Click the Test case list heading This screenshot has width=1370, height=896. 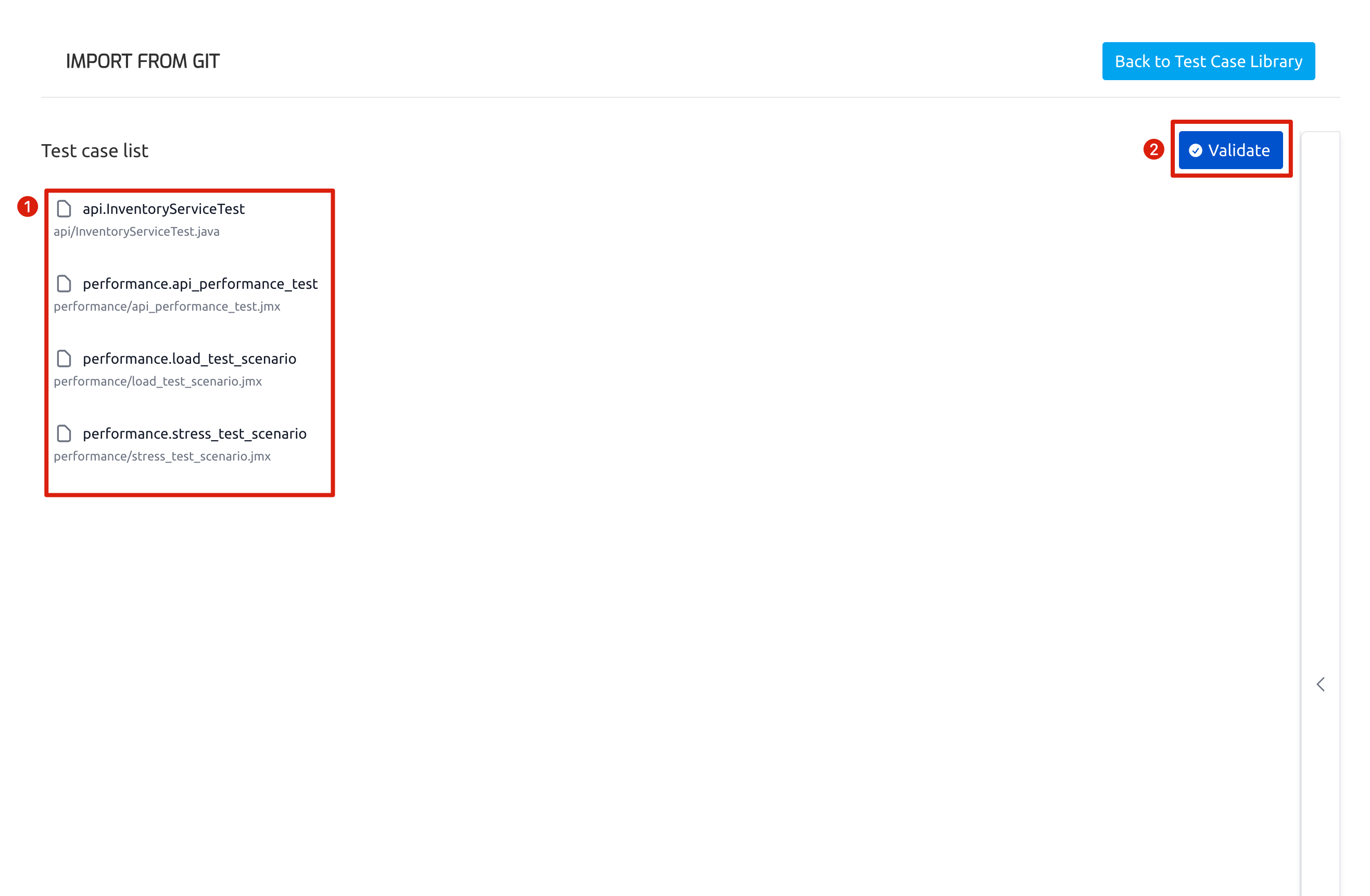click(95, 150)
